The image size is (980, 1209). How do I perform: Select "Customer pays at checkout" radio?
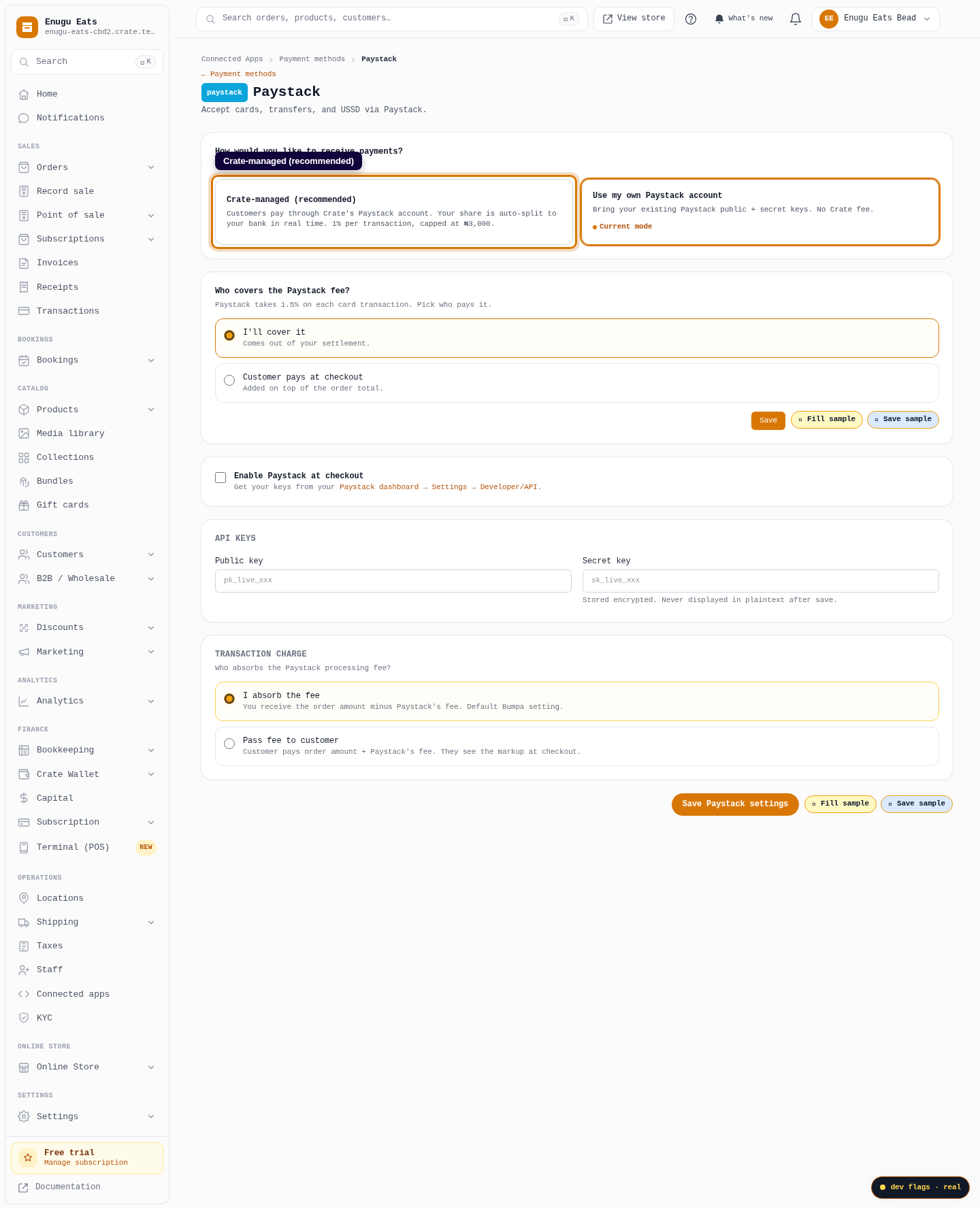(229, 380)
